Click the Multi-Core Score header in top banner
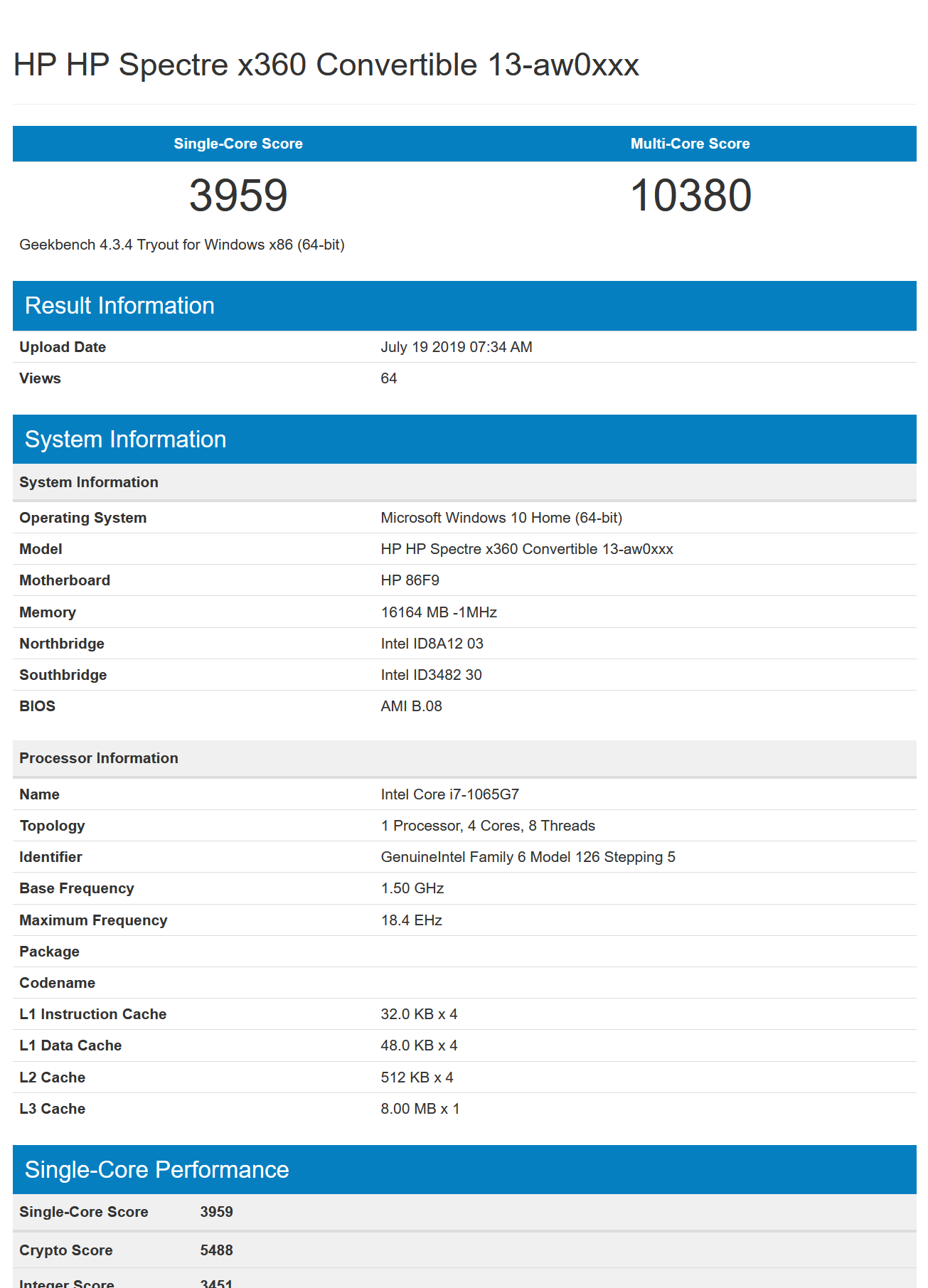The height and width of the screenshot is (1288, 928). coord(690,144)
